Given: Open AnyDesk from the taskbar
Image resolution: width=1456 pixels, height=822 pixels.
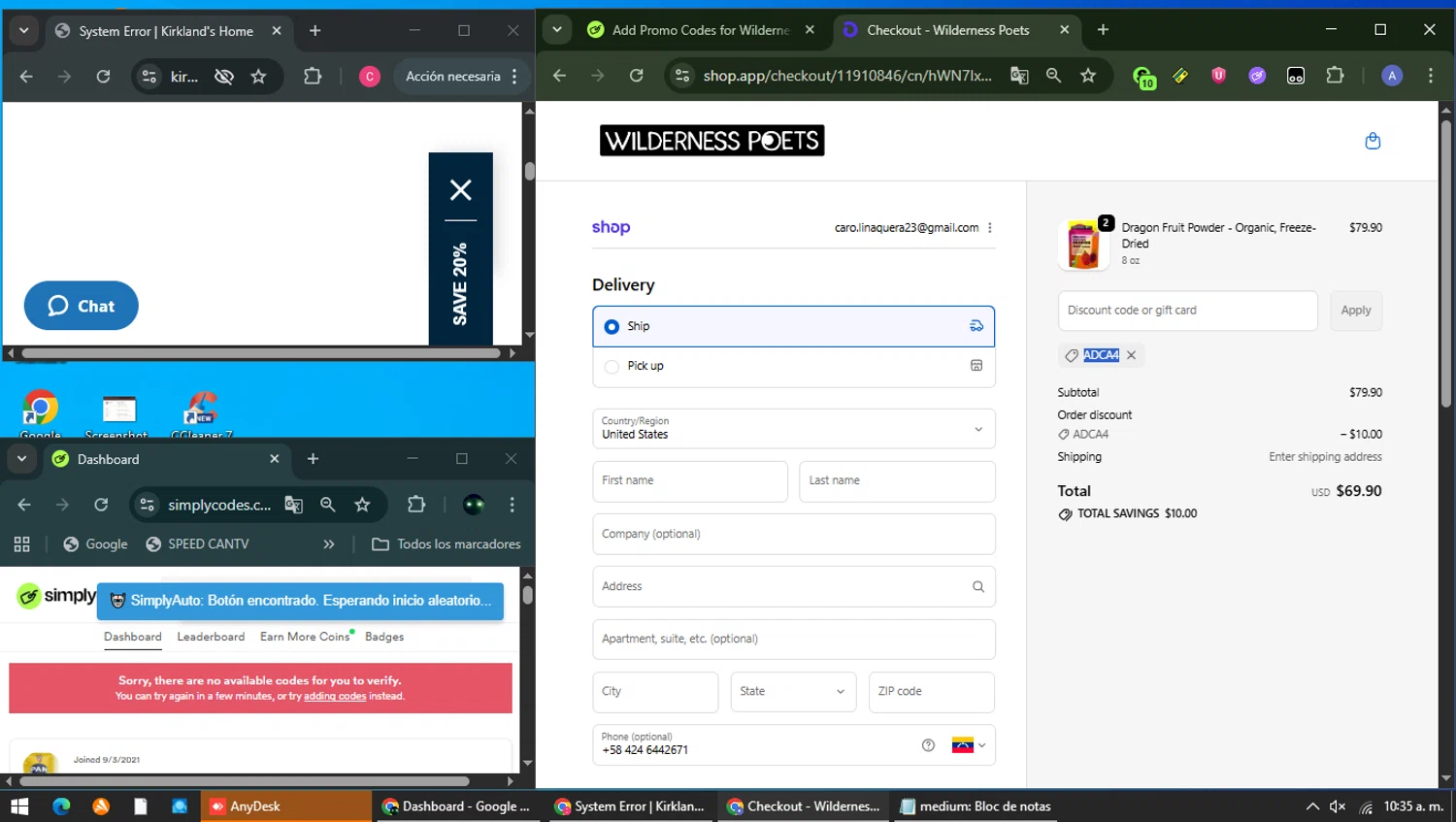Looking at the screenshot, I should click(286, 806).
